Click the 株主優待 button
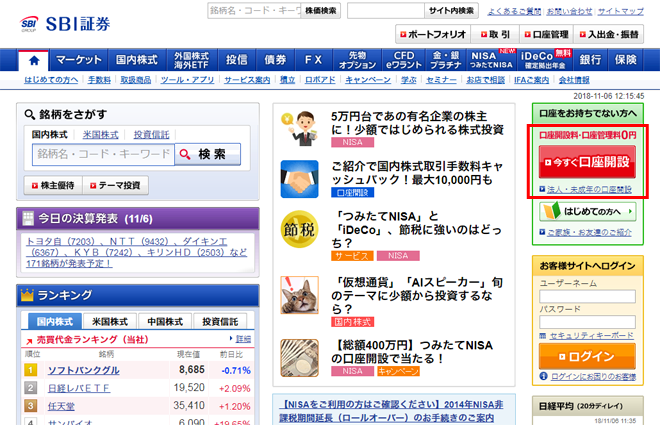 pyautogui.click(x=53, y=186)
